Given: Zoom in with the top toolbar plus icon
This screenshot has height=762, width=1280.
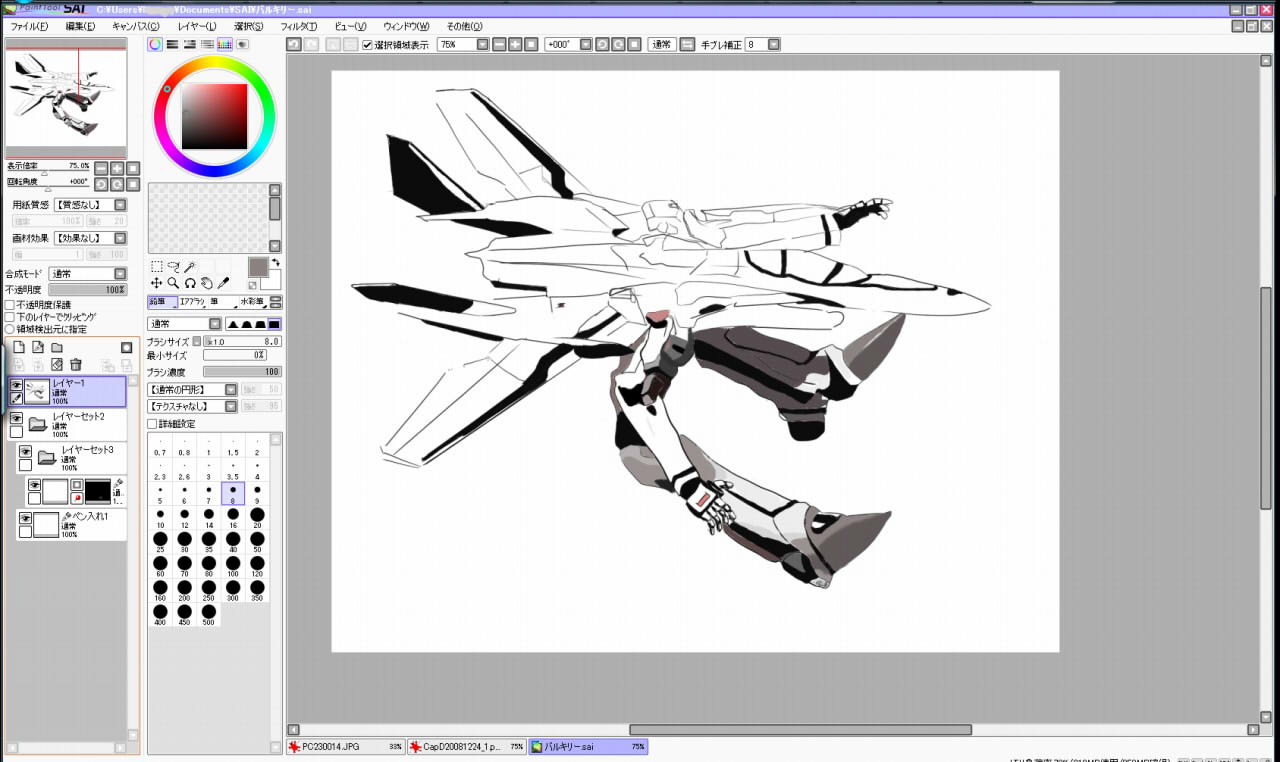Looking at the screenshot, I should pyautogui.click(x=515, y=45).
